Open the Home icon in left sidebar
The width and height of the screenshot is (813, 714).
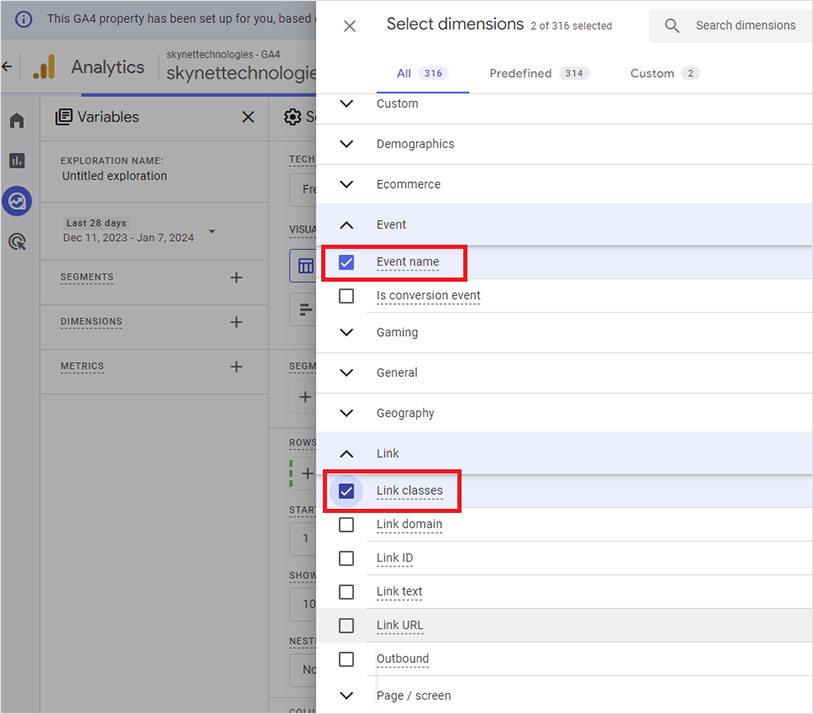pyautogui.click(x=17, y=121)
